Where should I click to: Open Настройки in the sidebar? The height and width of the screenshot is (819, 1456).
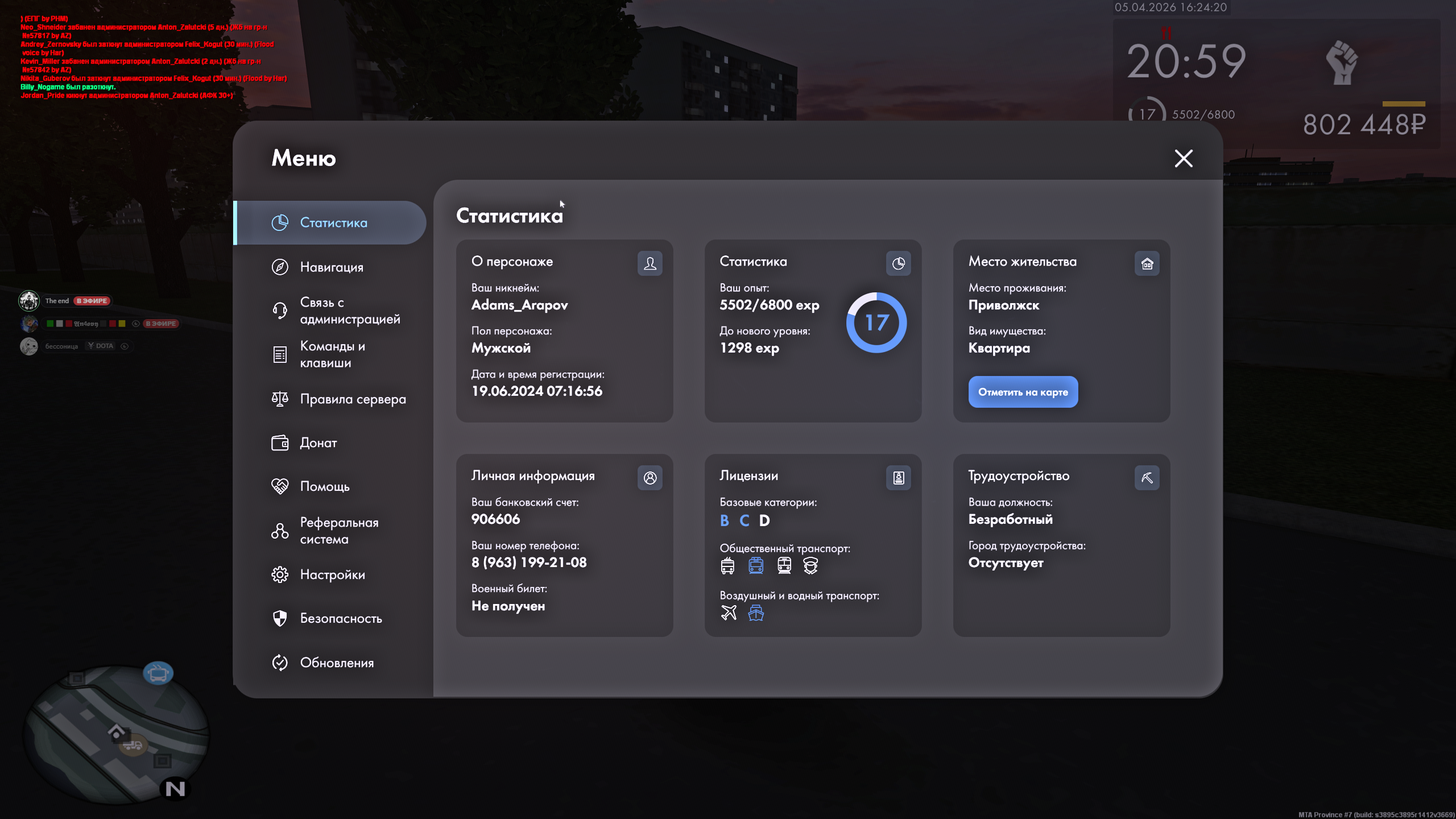coord(332,574)
